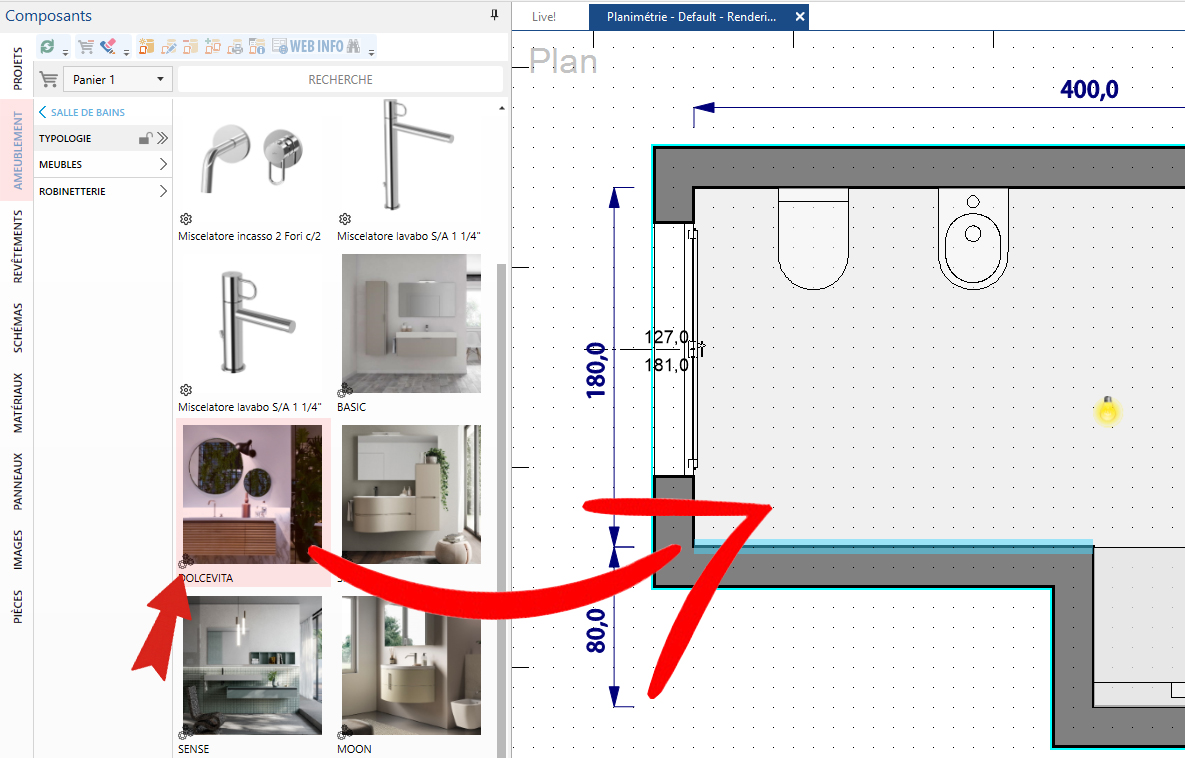Viewport: 1185px width, 758px height.
Task: Click the cart list icon in toolbar
Action: coord(86,47)
